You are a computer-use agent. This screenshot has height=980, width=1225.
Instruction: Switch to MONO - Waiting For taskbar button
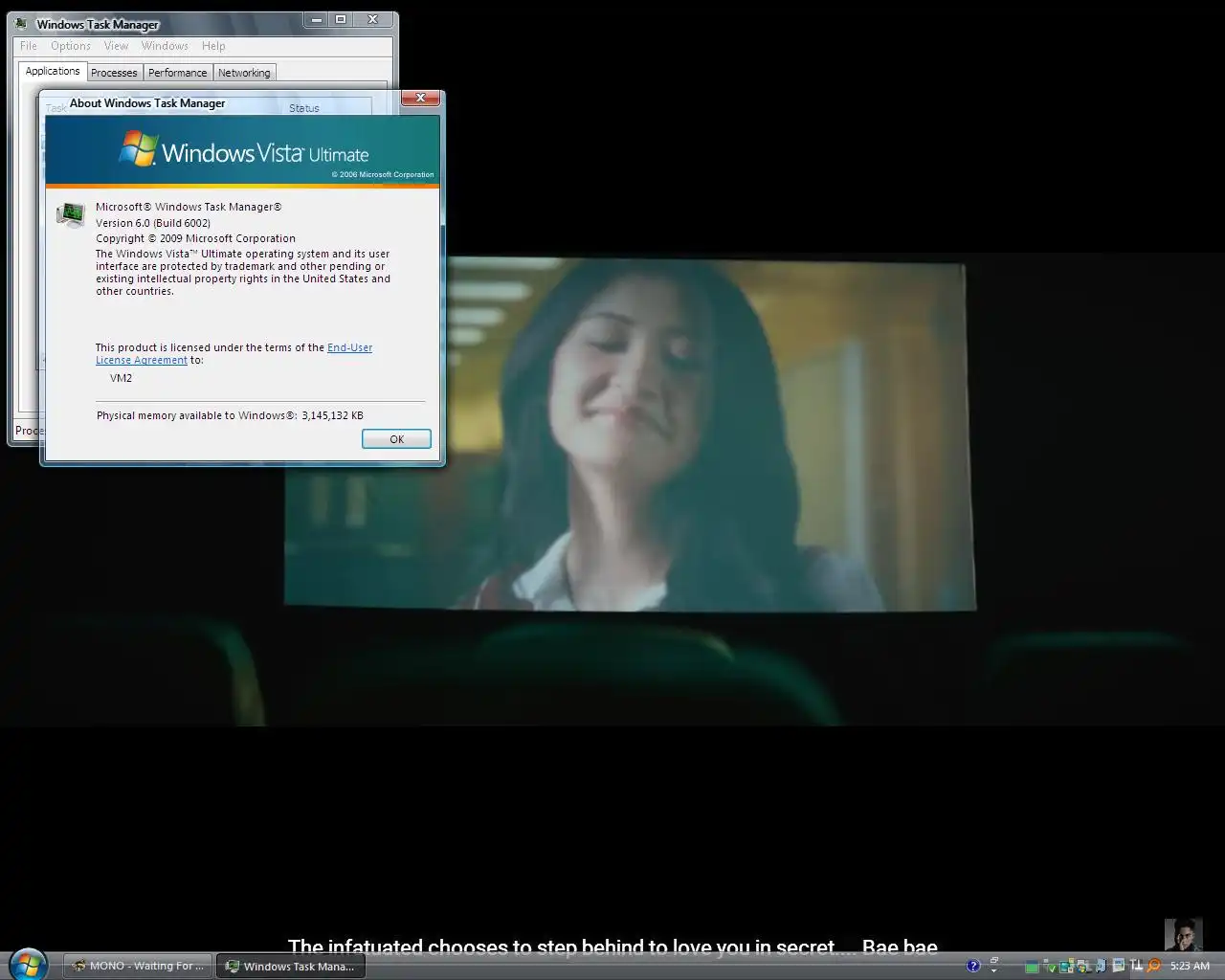point(139,966)
